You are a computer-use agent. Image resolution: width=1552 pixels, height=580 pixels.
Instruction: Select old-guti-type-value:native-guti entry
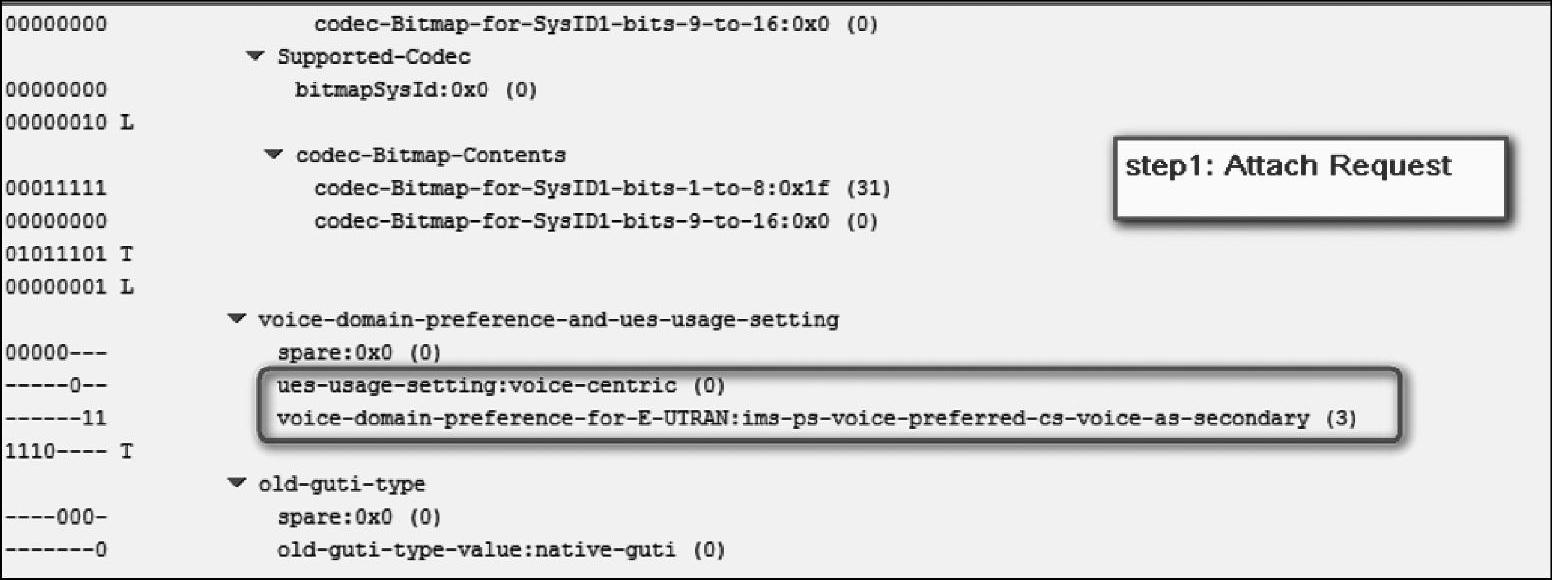[500, 550]
